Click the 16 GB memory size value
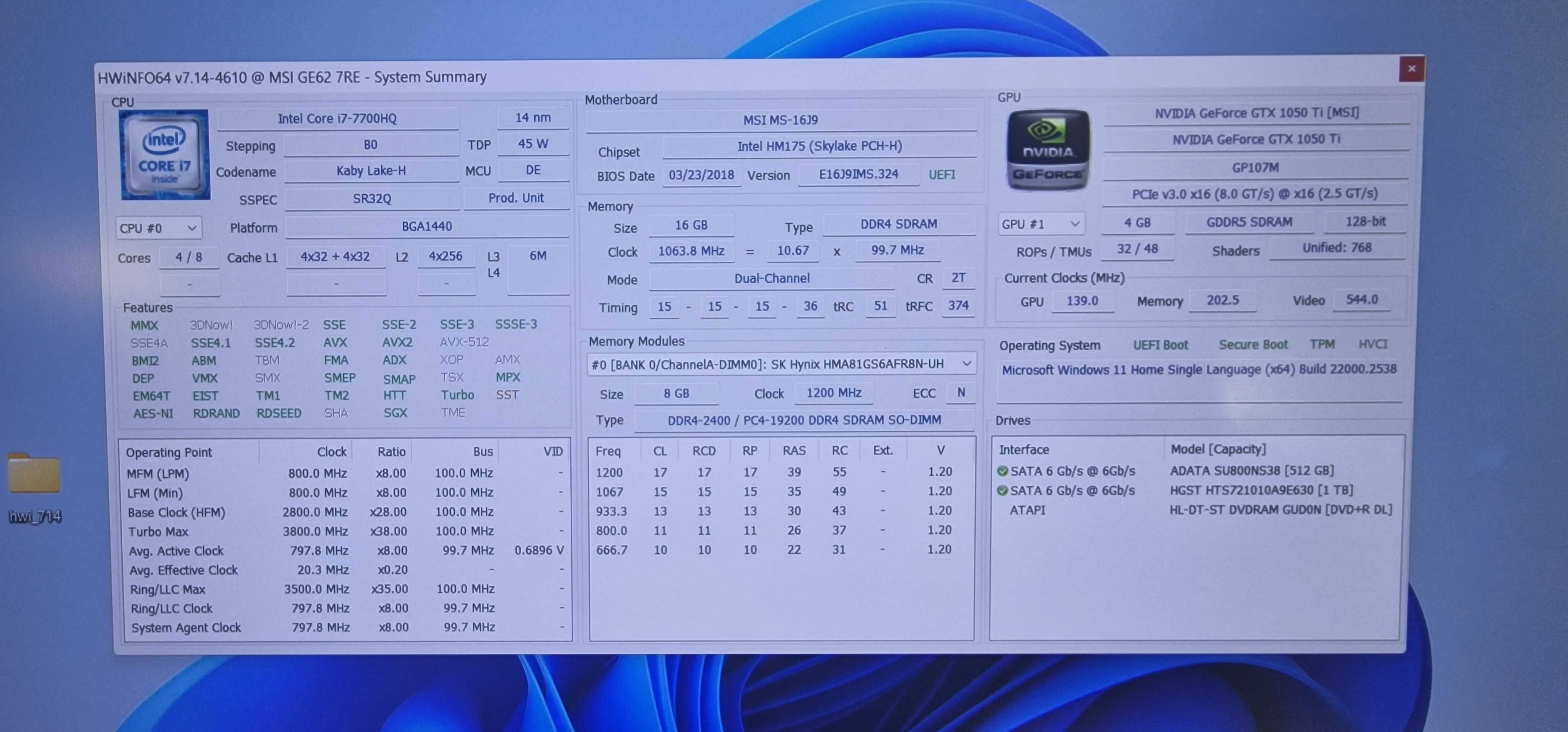The width and height of the screenshot is (1568, 732). point(691,225)
